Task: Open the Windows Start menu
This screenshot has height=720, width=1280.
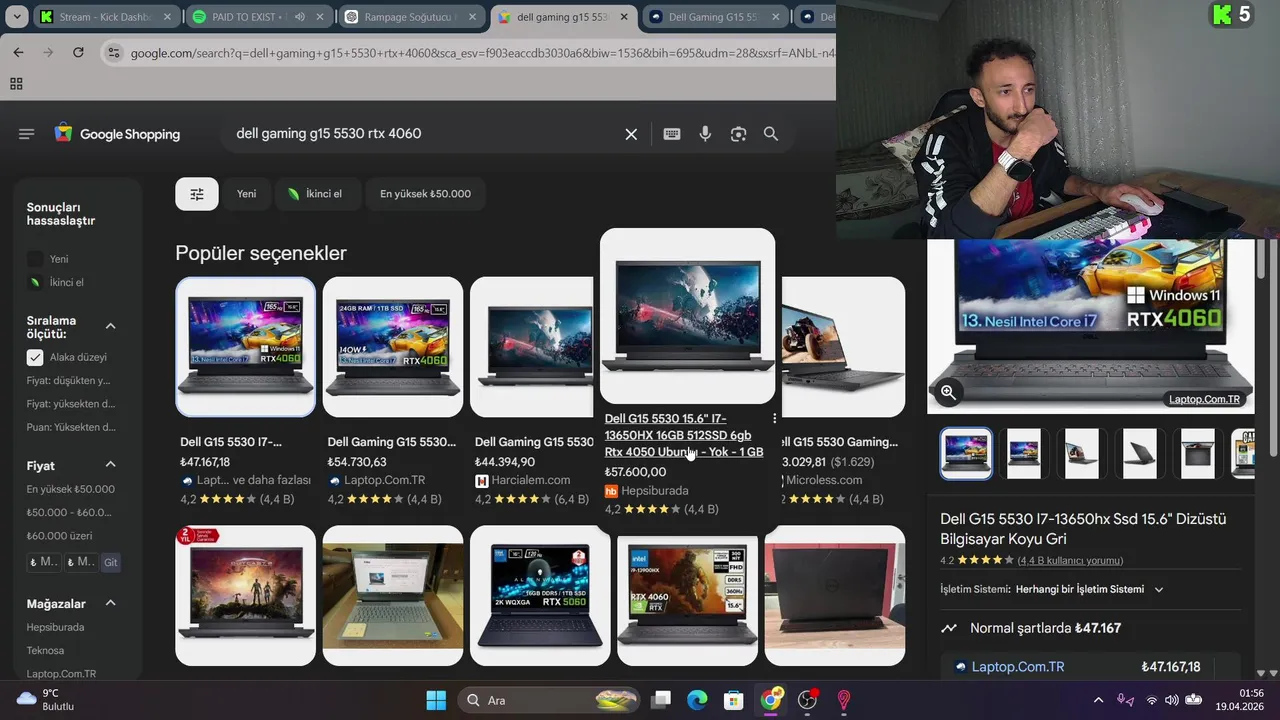Action: click(x=436, y=700)
